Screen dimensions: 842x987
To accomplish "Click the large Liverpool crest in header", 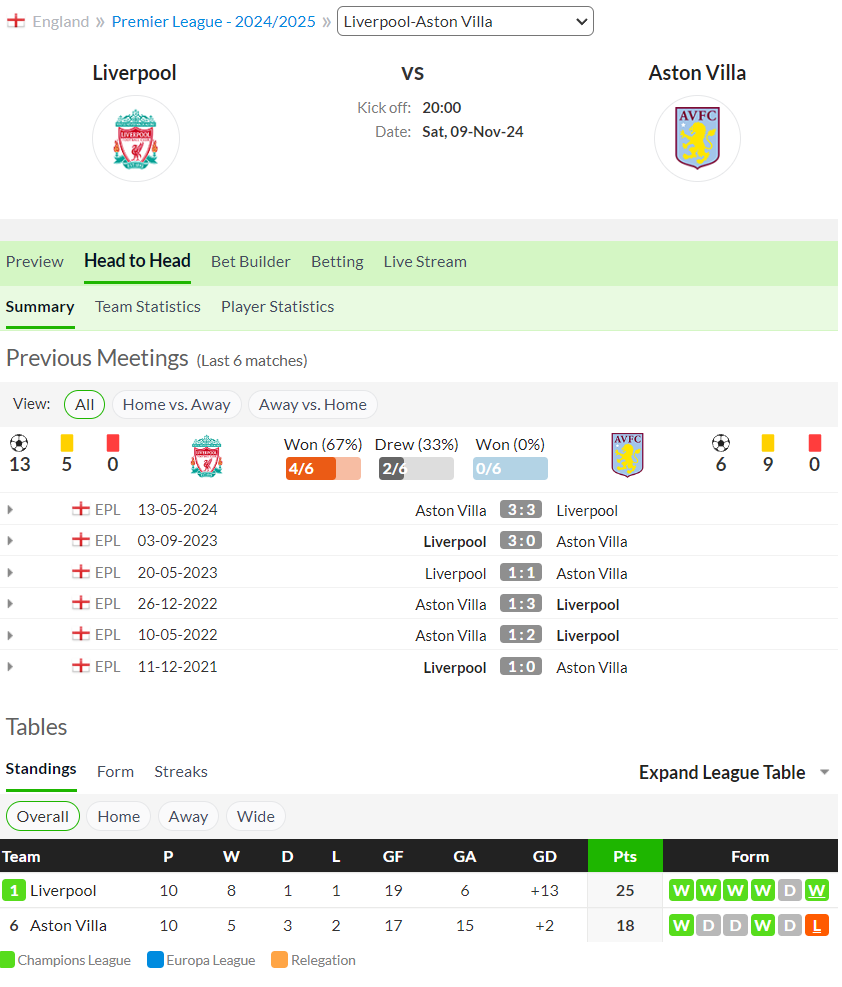I will pos(136,139).
